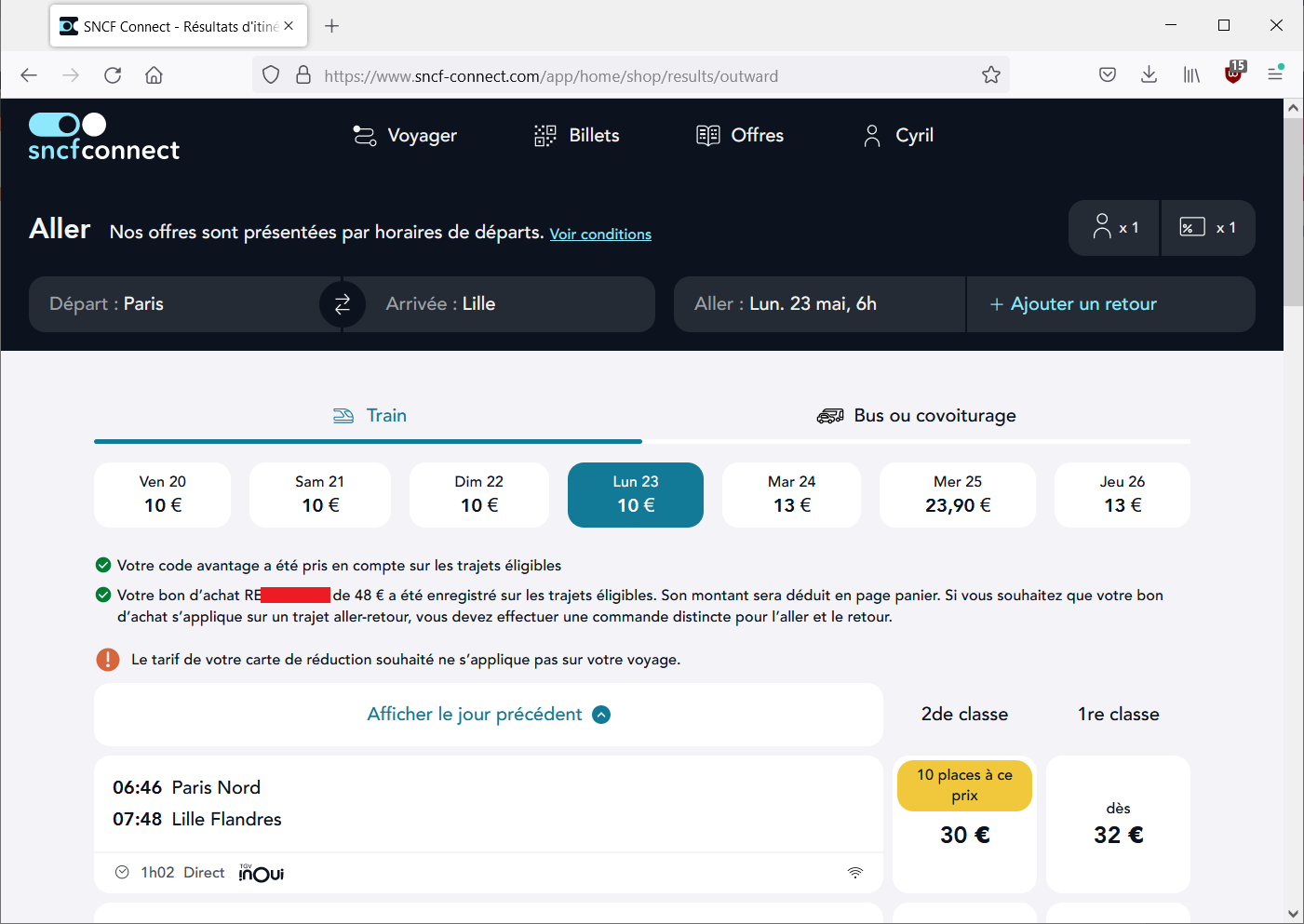Open the Cyril account menu
The height and width of the screenshot is (924, 1304).
(x=898, y=136)
